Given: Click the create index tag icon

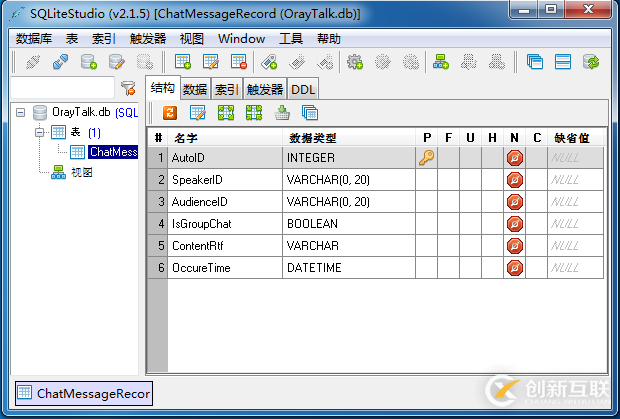Looking at the screenshot, I should pyautogui.click(x=269, y=62).
